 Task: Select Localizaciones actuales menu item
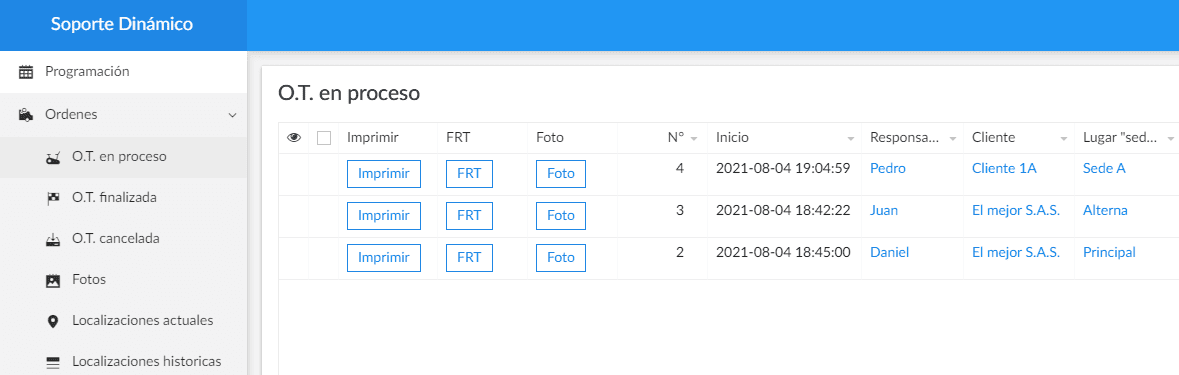[x=123, y=321]
